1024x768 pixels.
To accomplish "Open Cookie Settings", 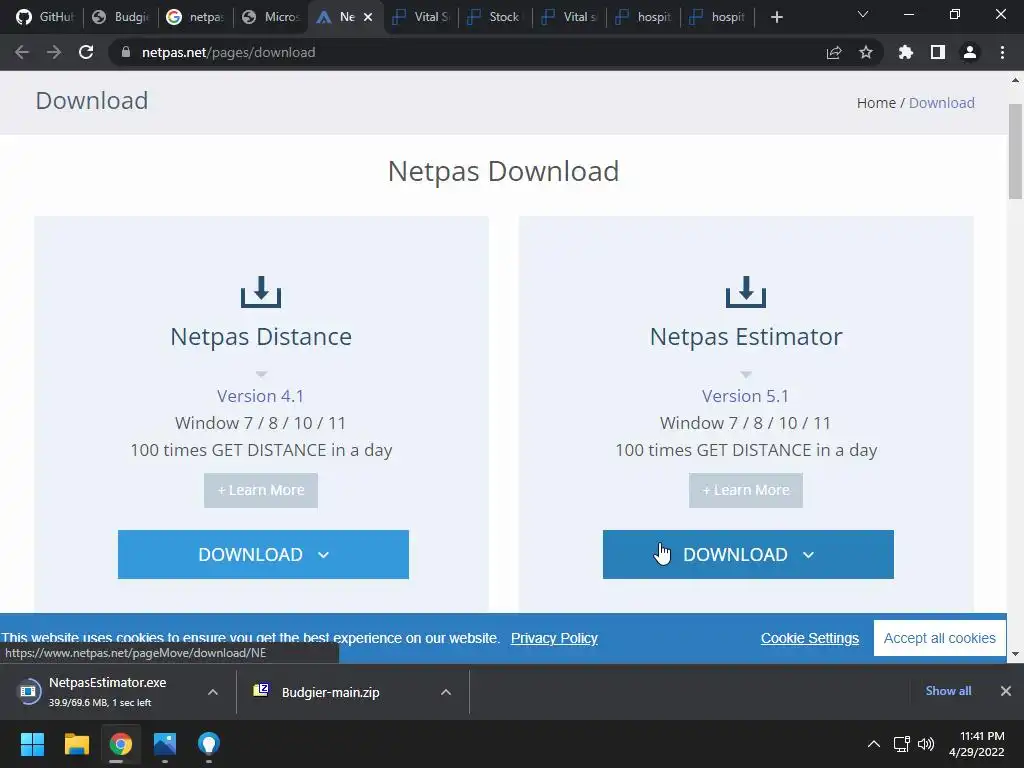I will (810, 638).
